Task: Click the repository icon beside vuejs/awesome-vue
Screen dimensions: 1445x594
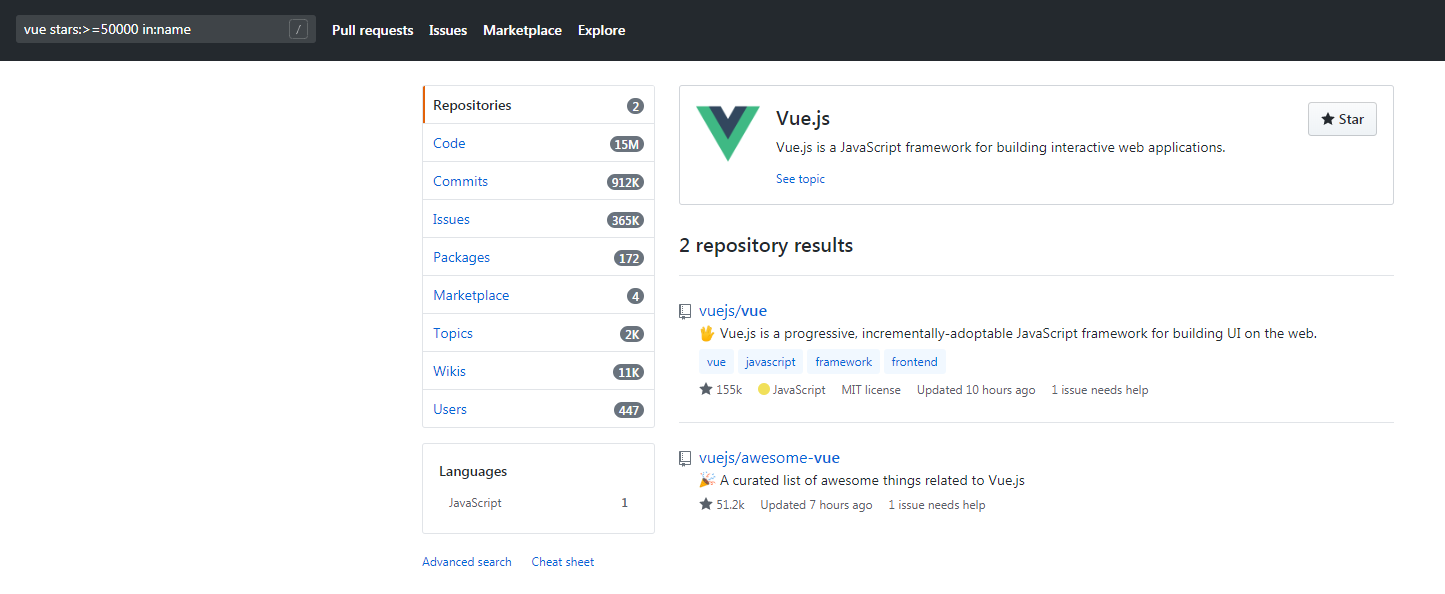Action: (x=685, y=458)
